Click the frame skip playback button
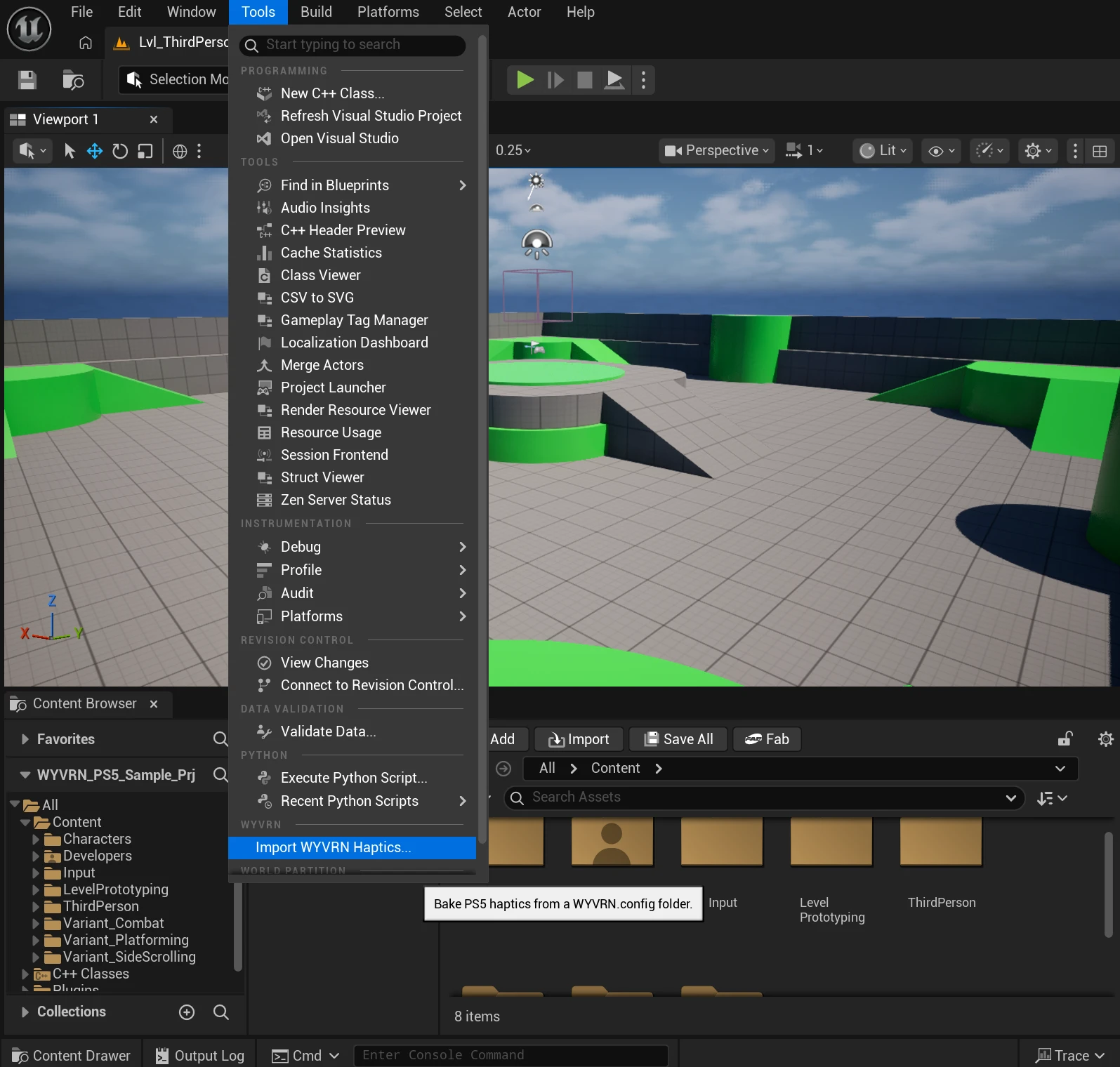Screen dimensions: 1120x1067 click(555, 80)
